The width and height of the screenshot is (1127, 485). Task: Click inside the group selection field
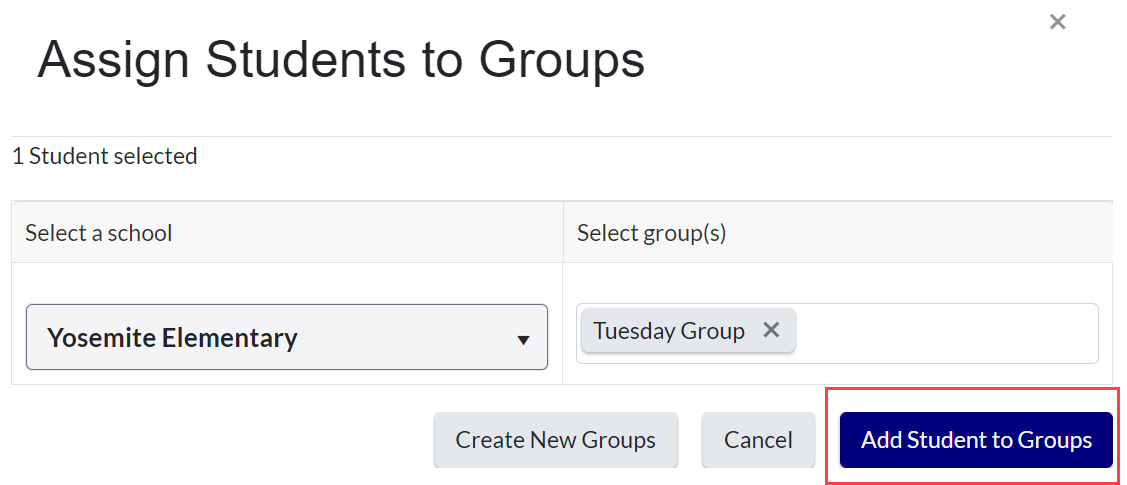point(945,333)
